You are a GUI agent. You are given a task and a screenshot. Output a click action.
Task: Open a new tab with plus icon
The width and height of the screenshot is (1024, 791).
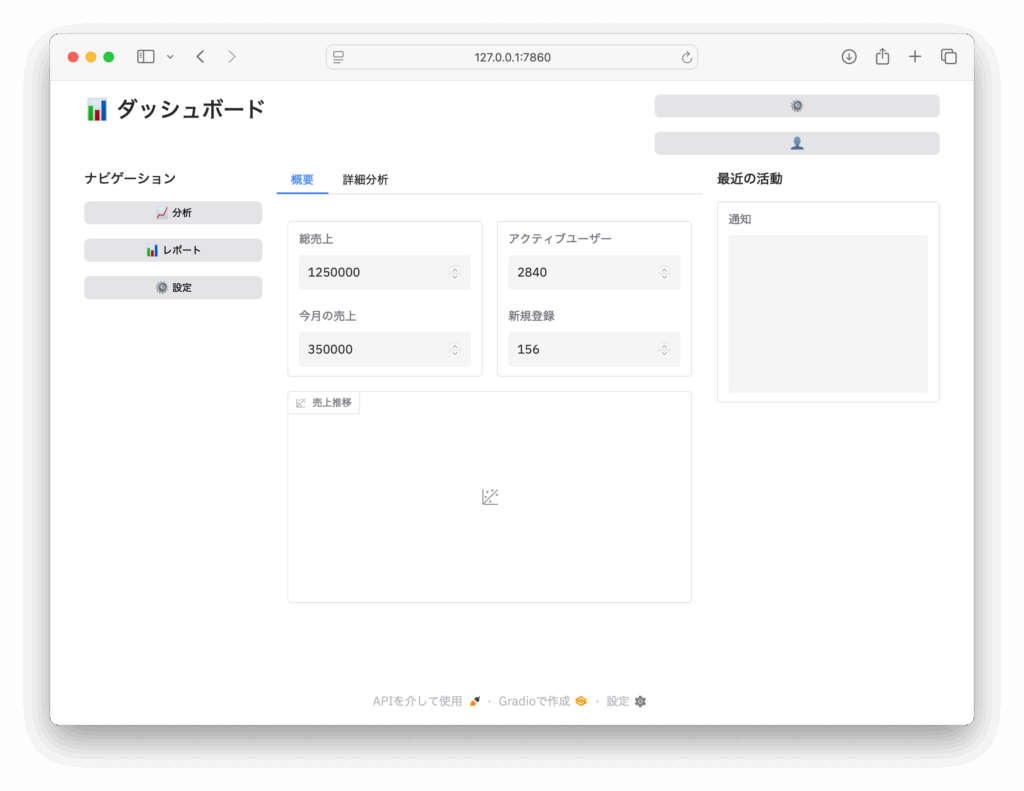(x=915, y=57)
